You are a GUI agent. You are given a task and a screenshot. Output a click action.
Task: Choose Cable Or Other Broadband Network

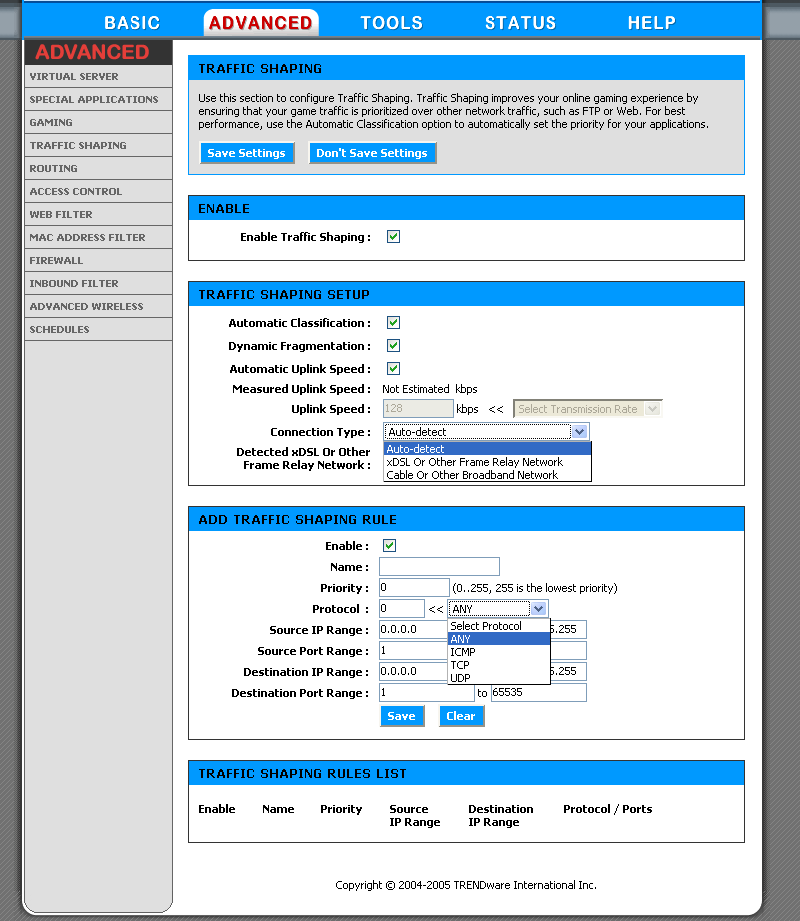point(488,475)
